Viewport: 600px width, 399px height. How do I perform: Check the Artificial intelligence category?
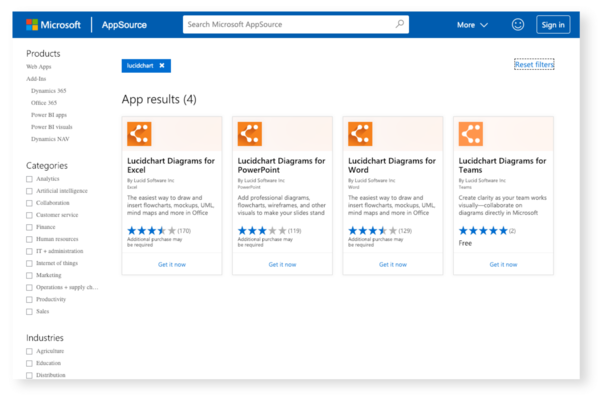pyautogui.click(x=29, y=191)
